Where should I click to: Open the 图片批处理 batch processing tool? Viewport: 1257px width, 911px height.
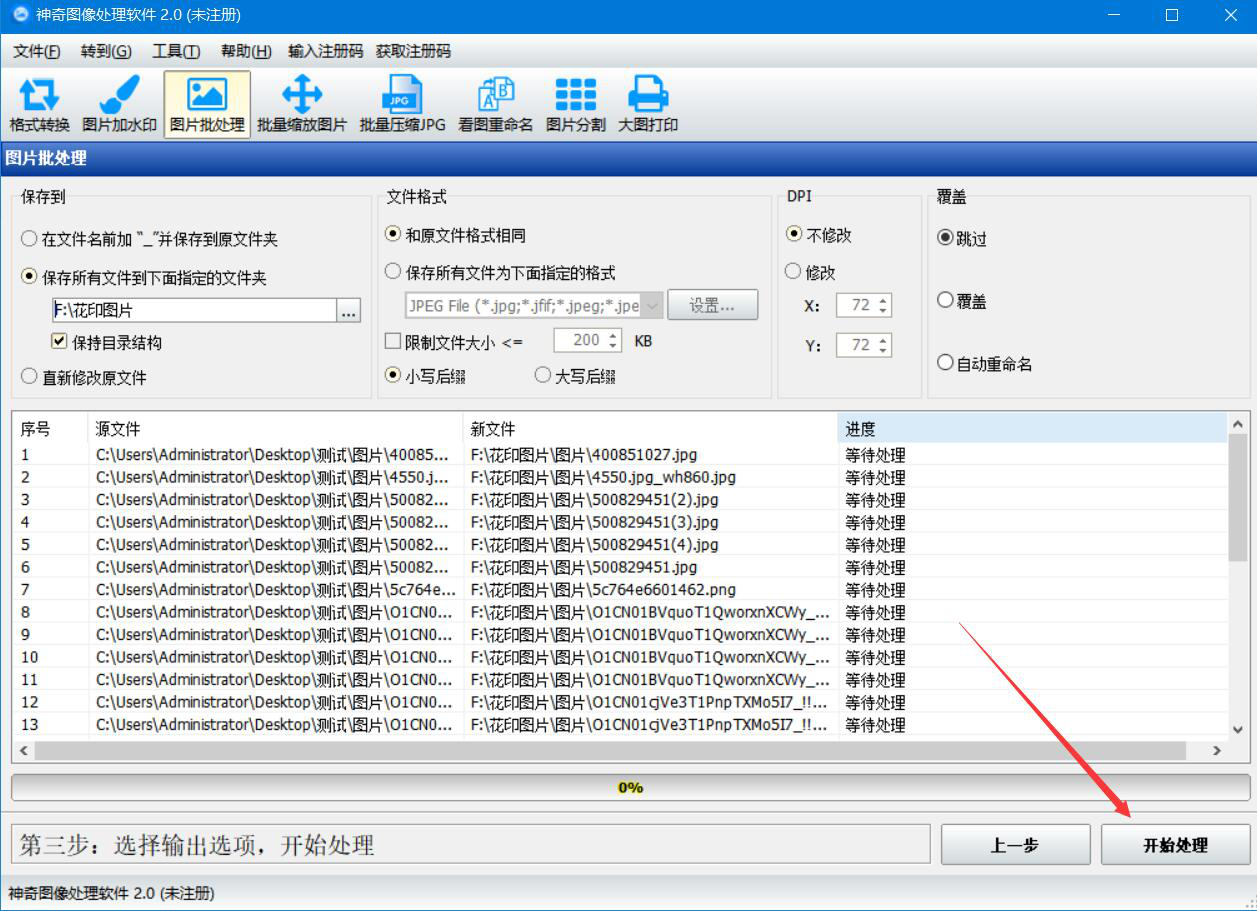pos(207,104)
